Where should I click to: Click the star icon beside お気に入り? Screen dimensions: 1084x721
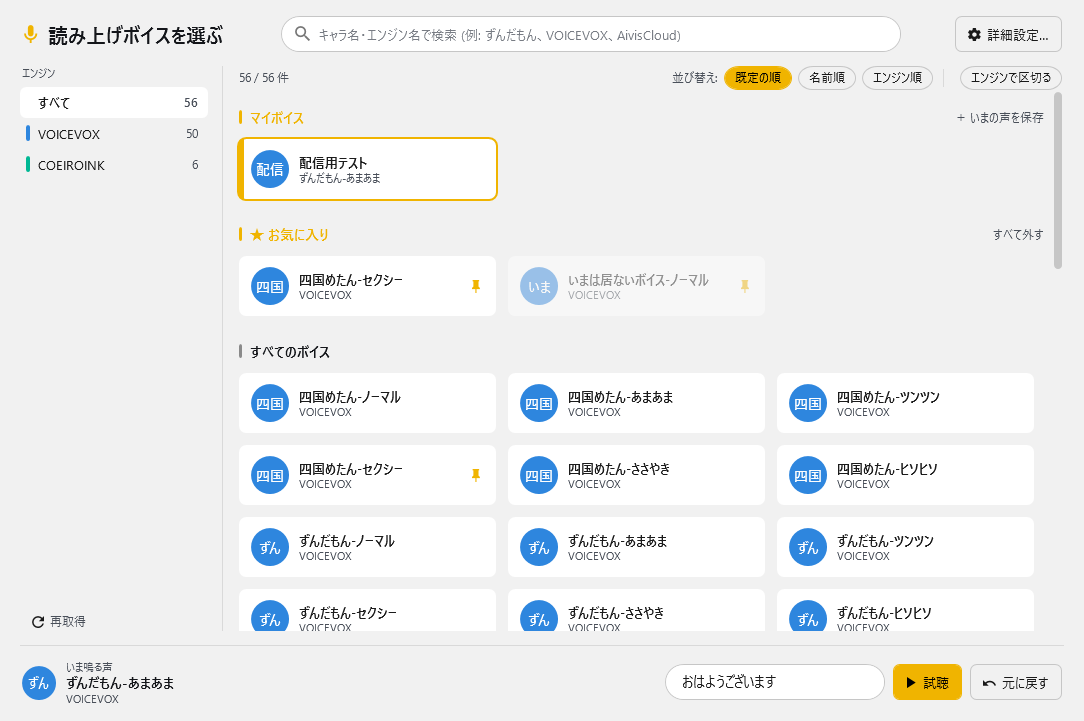click(256, 234)
